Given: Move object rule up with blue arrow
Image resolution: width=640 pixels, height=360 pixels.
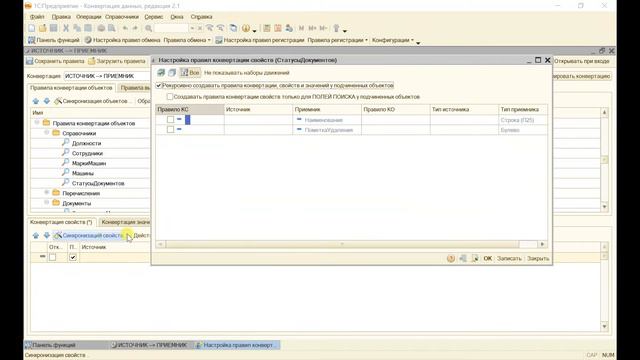Looking at the screenshot, I should 36,101.
